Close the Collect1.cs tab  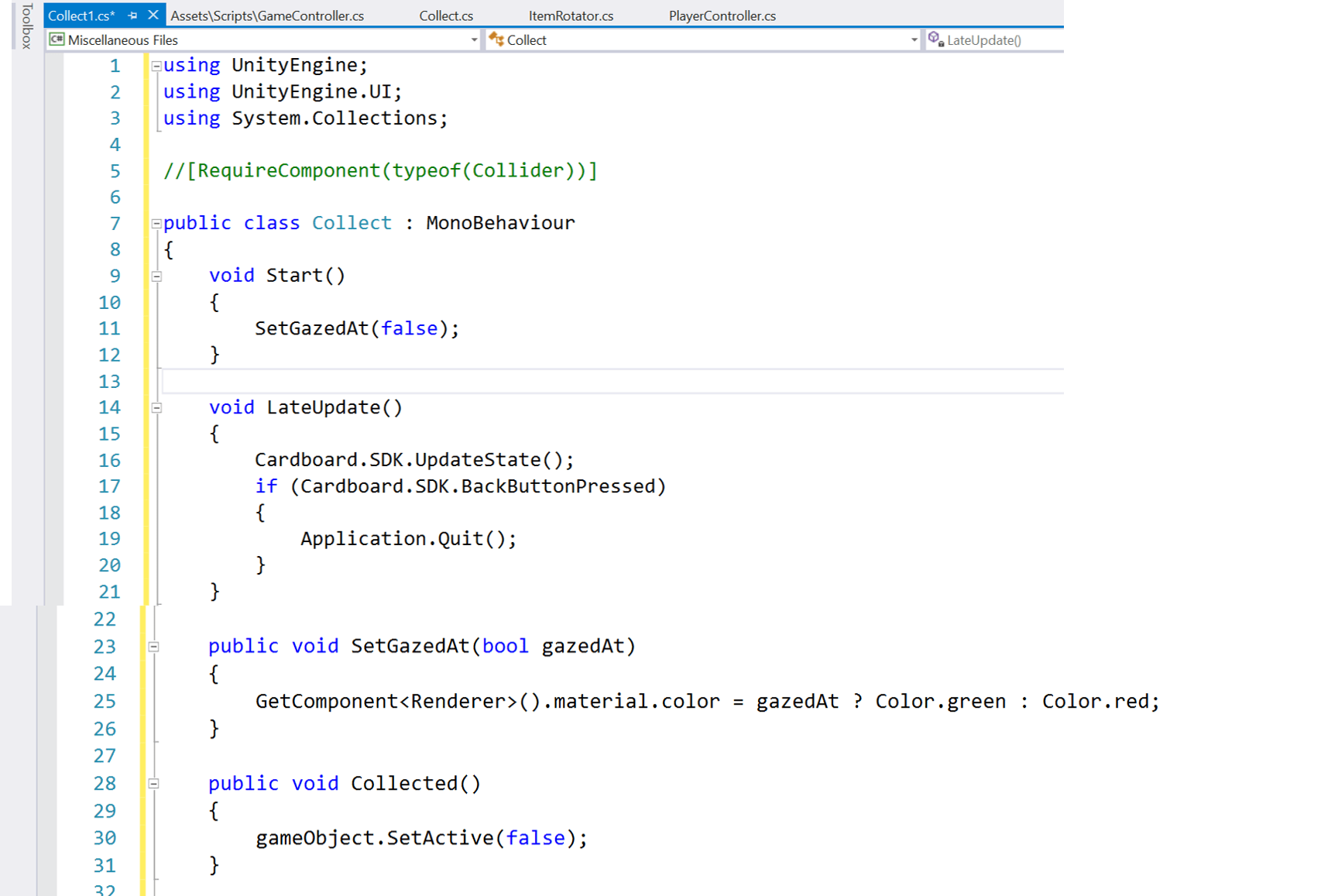point(153,15)
